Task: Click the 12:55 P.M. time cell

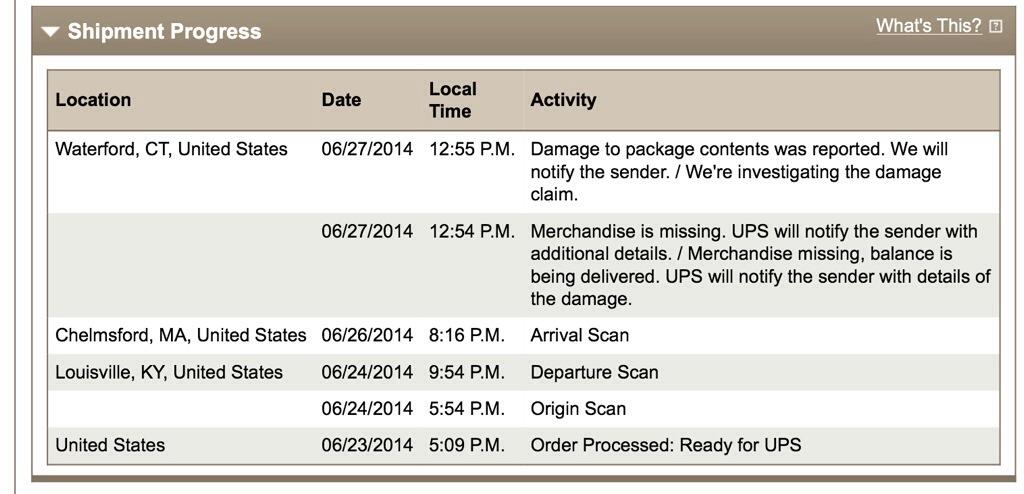Action: coord(472,149)
